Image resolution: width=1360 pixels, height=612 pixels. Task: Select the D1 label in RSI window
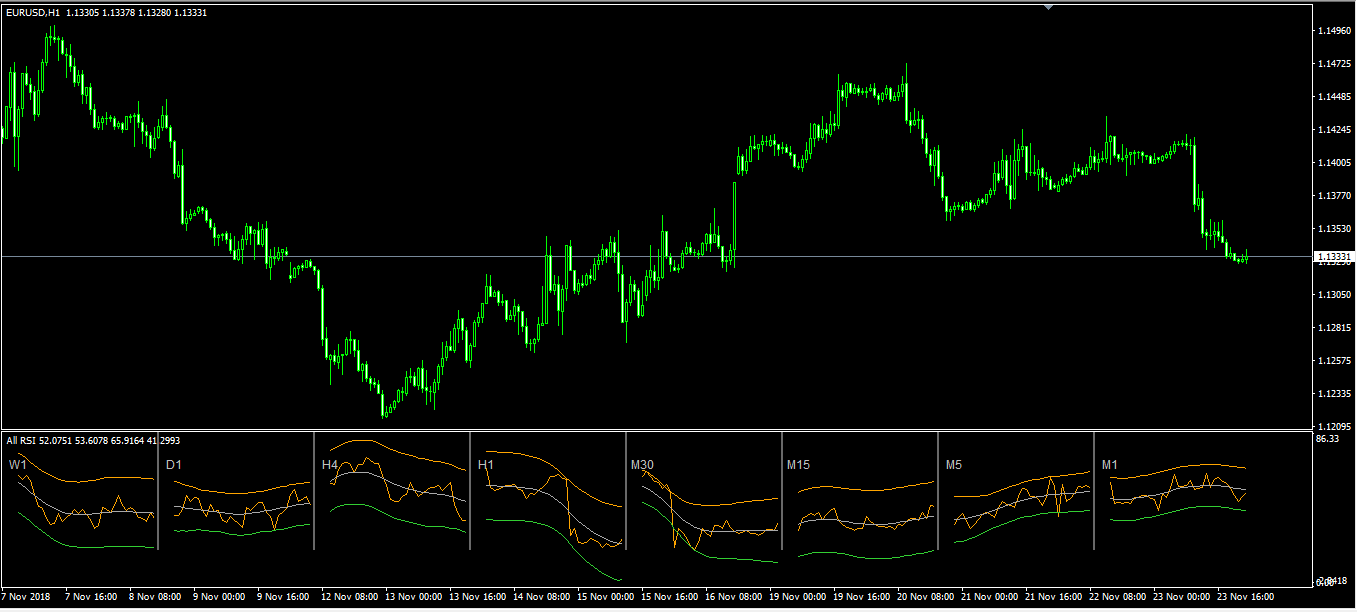coord(173,465)
